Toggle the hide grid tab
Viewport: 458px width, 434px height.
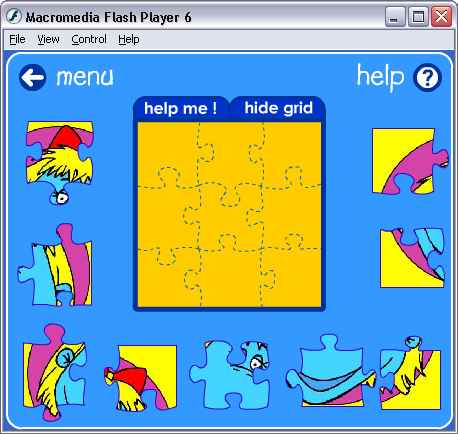click(279, 108)
